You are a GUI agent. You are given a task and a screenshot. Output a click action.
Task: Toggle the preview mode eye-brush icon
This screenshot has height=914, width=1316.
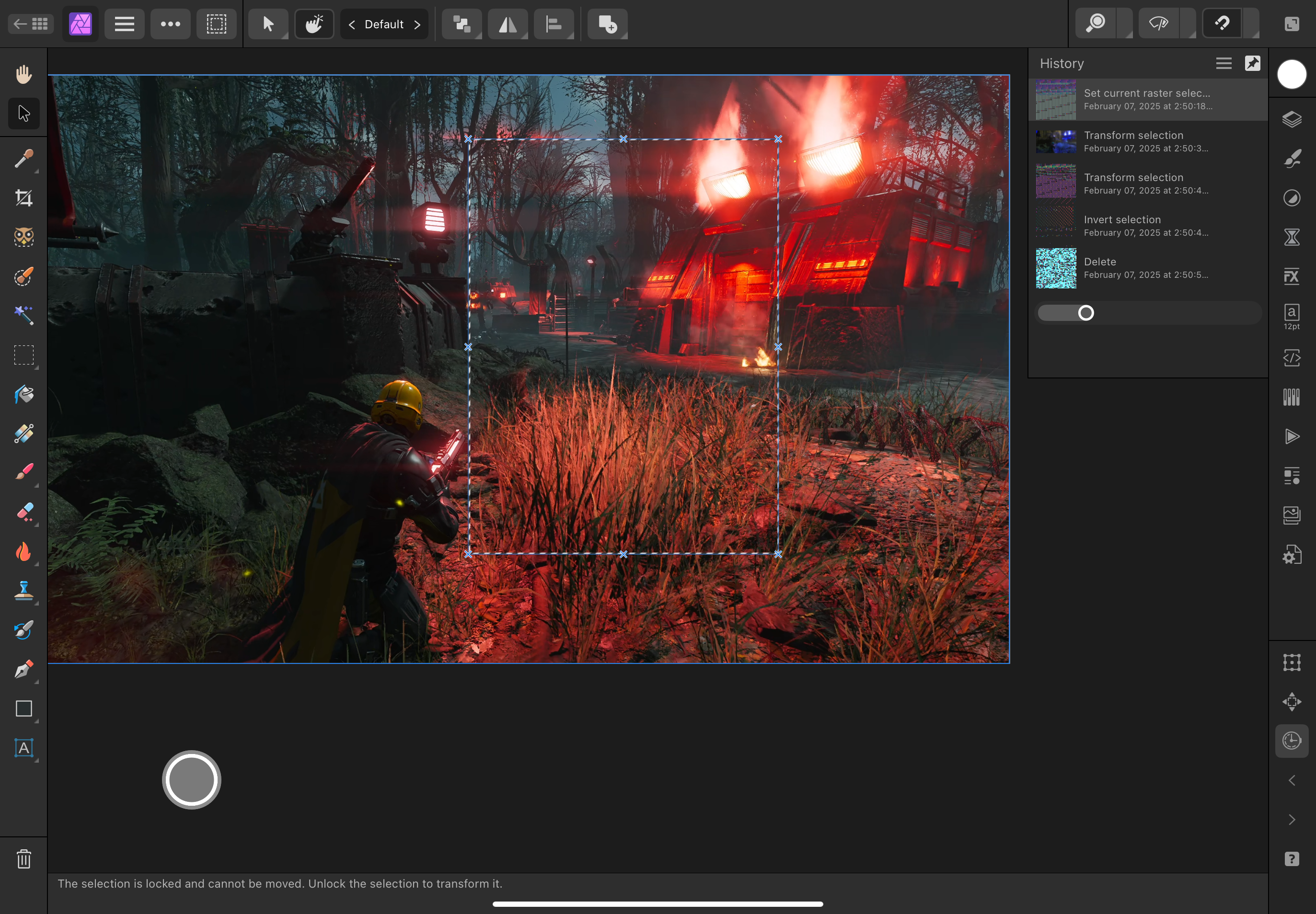click(1158, 23)
